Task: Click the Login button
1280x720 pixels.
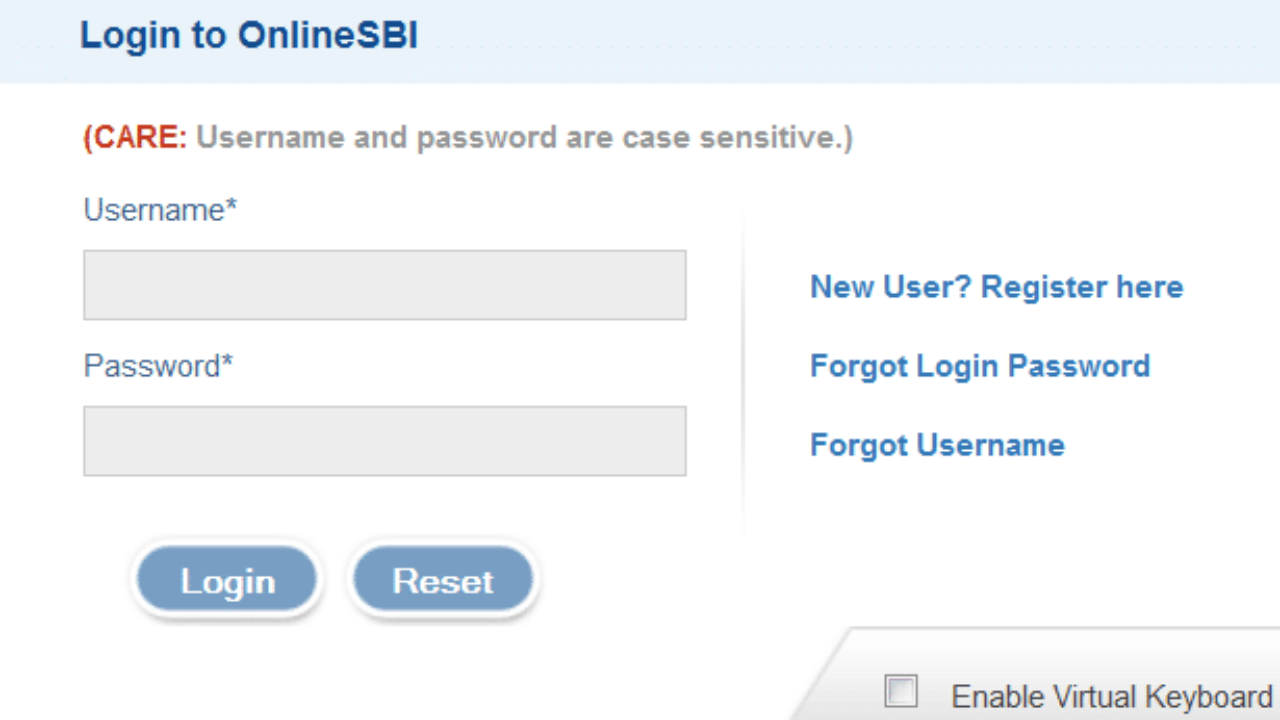Action: [x=227, y=581]
